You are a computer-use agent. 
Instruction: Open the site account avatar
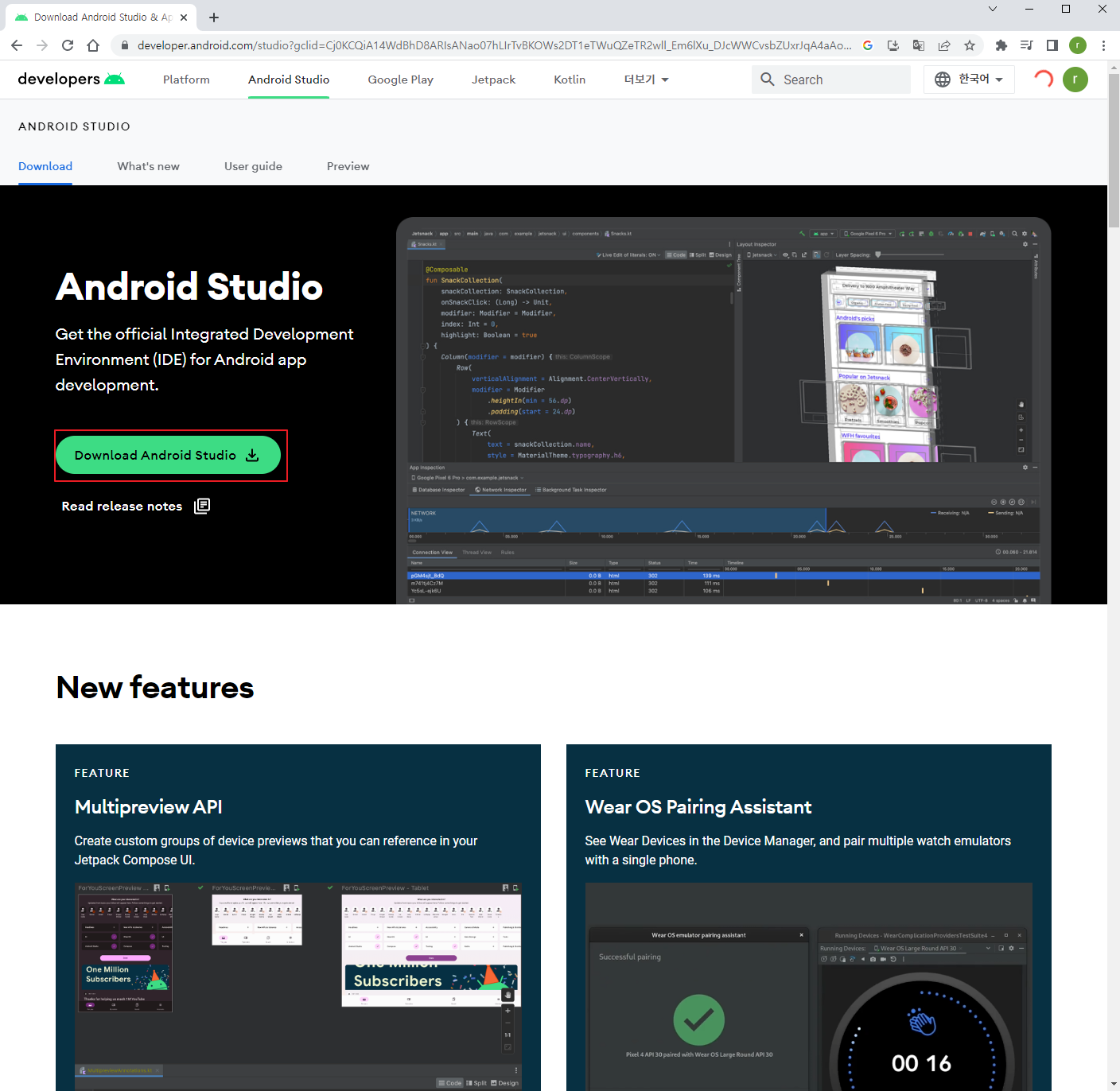pos(1075,80)
